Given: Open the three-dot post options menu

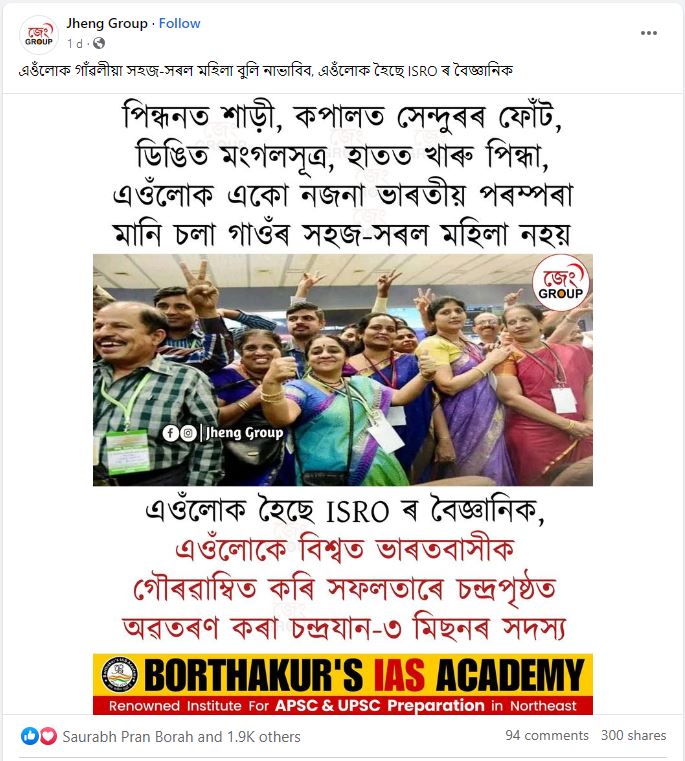Looking at the screenshot, I should (x=649, y=33).
